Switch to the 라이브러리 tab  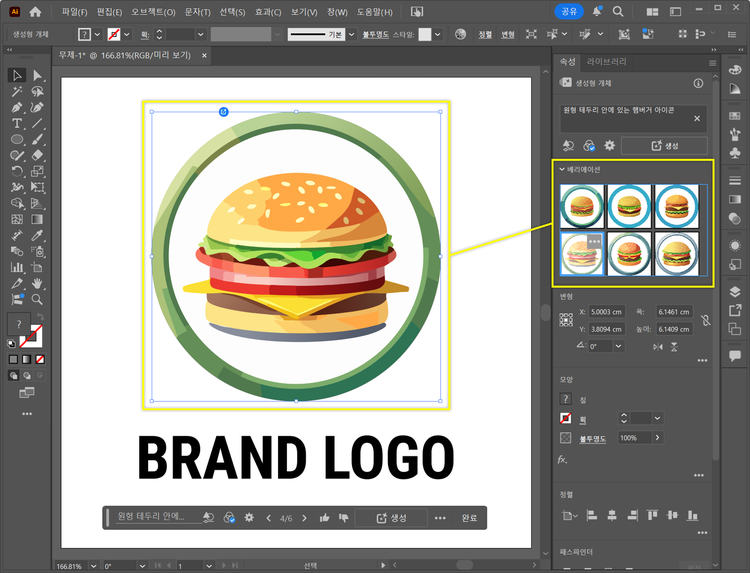click(606, 62)
